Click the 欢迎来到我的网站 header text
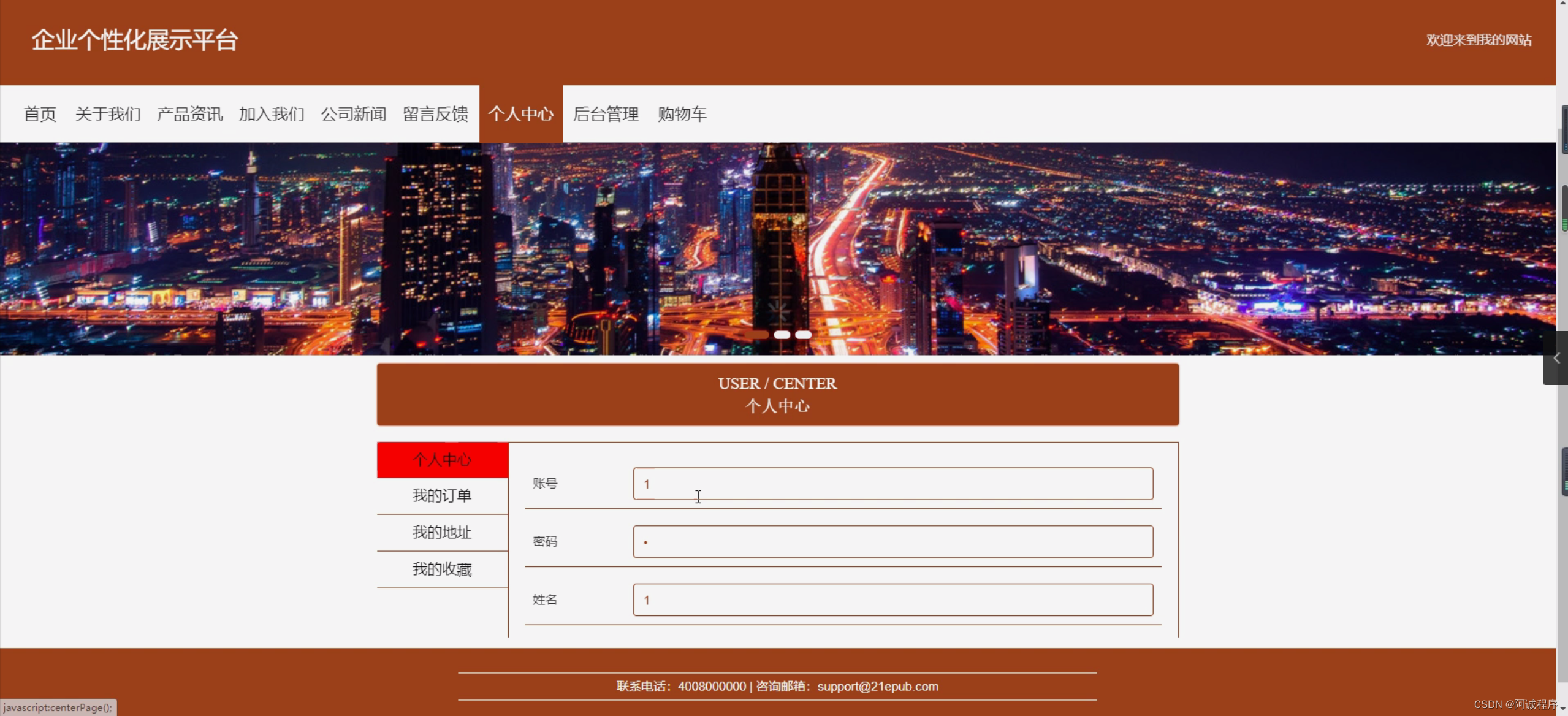The width and height of the screenshot is (1568, 716). click(x=1479, y=39)
